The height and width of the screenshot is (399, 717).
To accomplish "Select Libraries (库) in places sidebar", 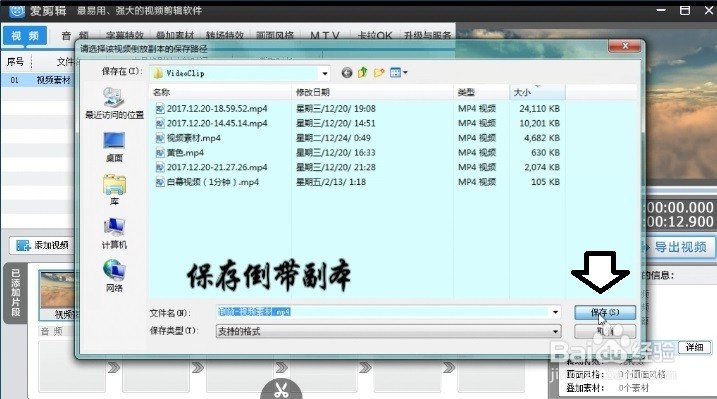I will pyautogui.click(x=114, y=190).
